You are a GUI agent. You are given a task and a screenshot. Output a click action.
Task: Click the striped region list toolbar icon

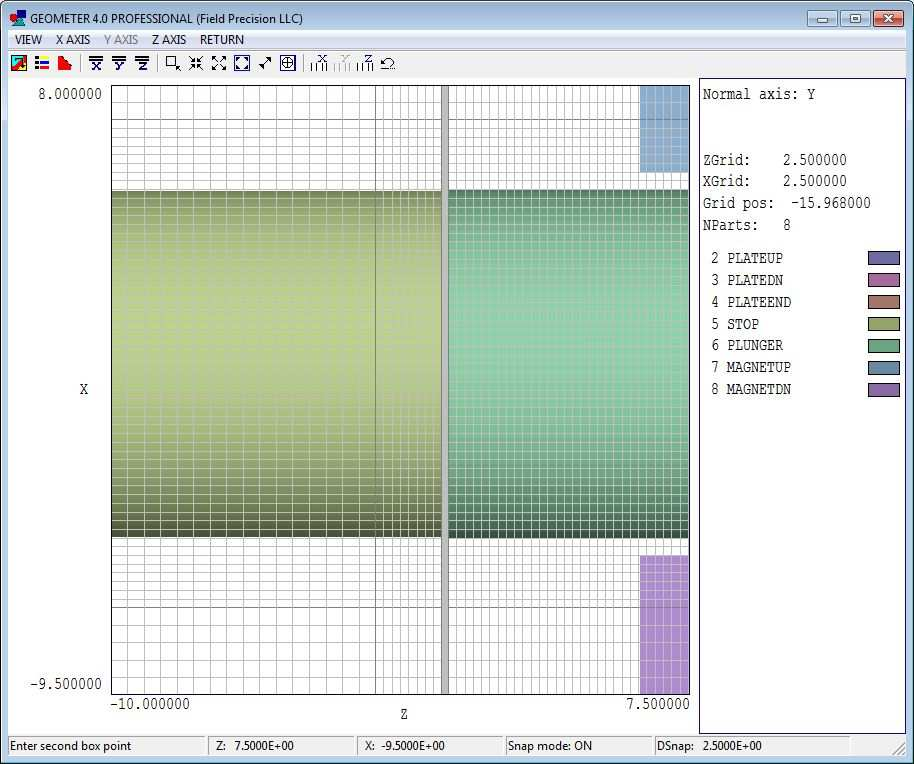42,63
